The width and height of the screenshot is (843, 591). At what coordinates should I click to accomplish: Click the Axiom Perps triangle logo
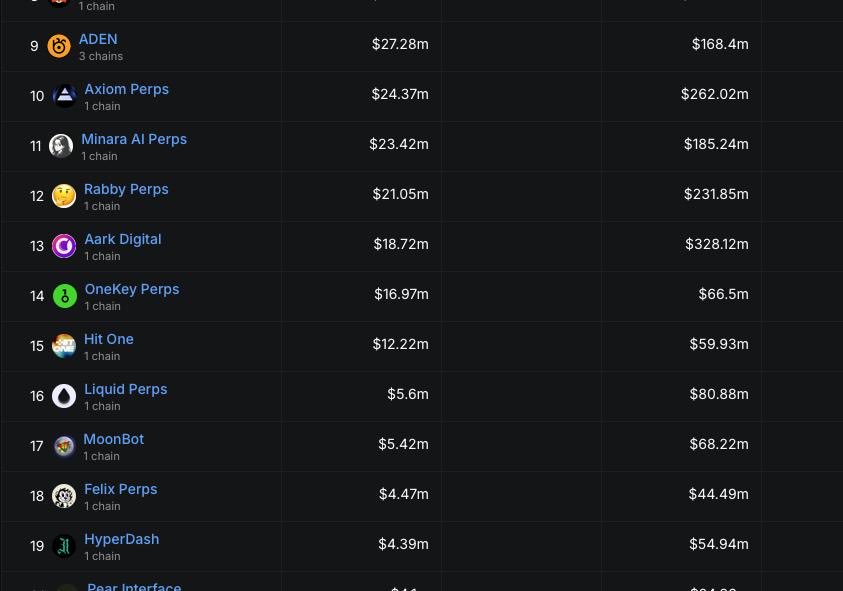pos(65,96)
